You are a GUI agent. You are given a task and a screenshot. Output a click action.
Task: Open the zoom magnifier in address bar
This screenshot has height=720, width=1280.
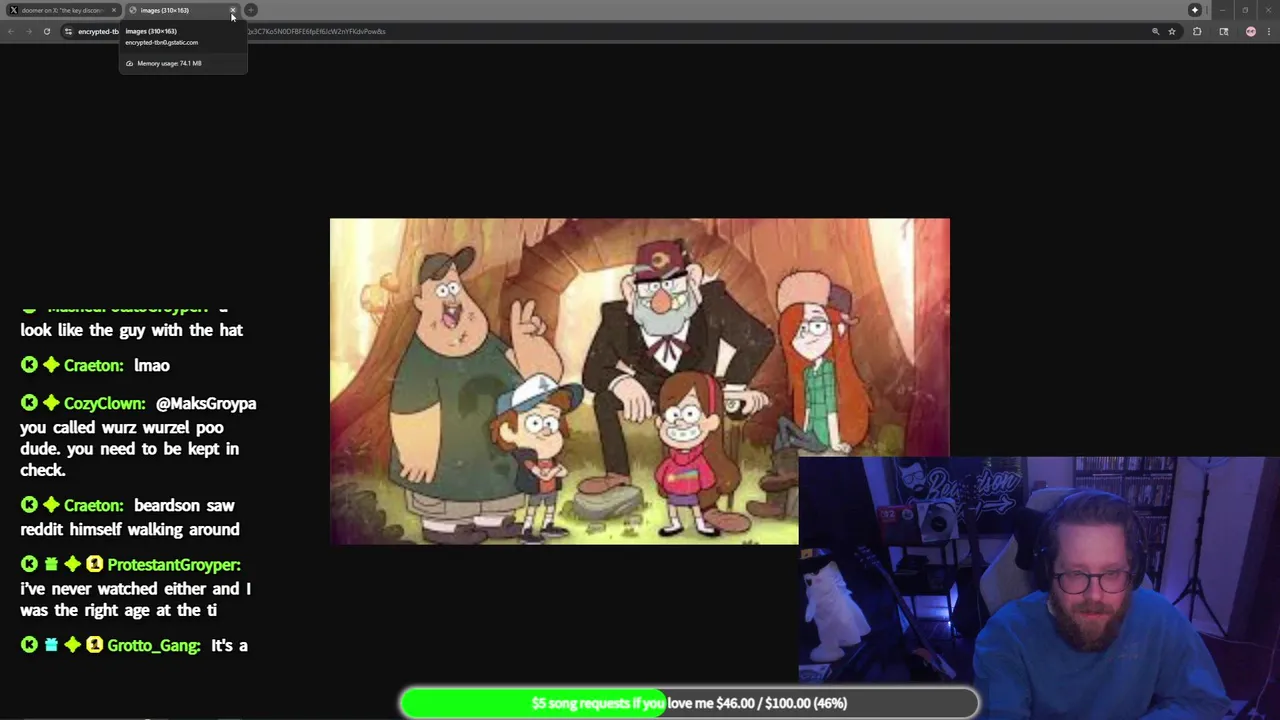[1155, 31]
